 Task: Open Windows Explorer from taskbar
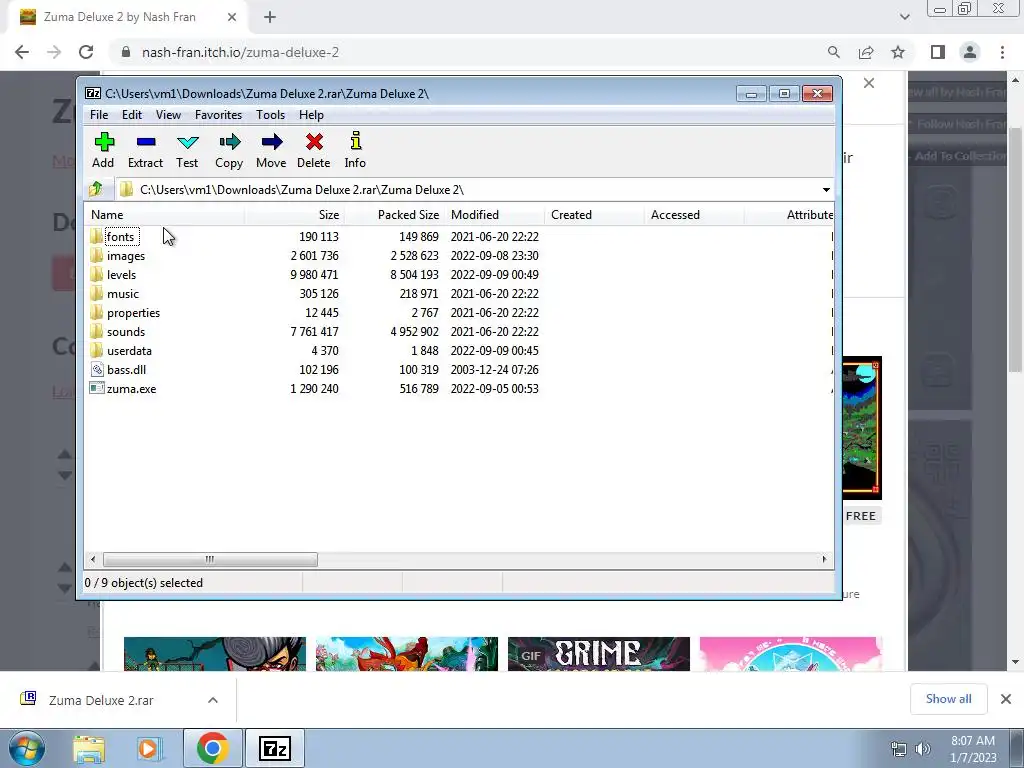click(x=89, y=748)
